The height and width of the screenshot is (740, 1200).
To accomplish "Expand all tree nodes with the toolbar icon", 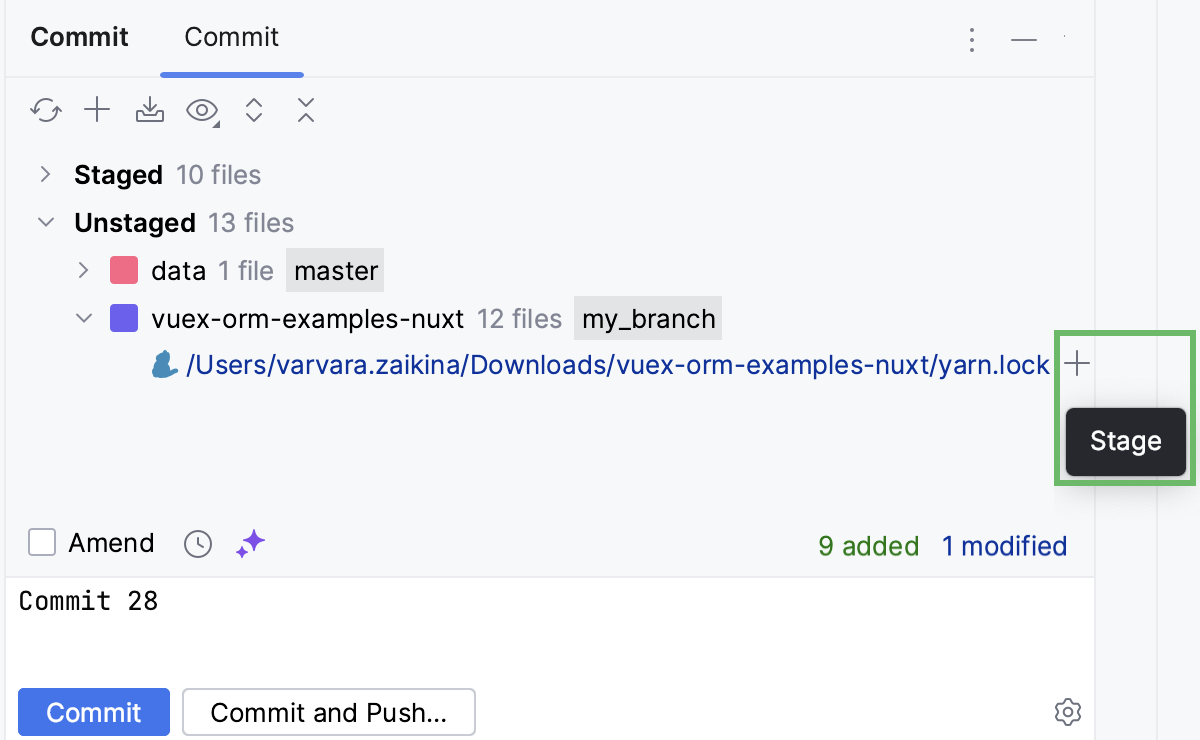I will pyautogui.click(x=253, y=110).
